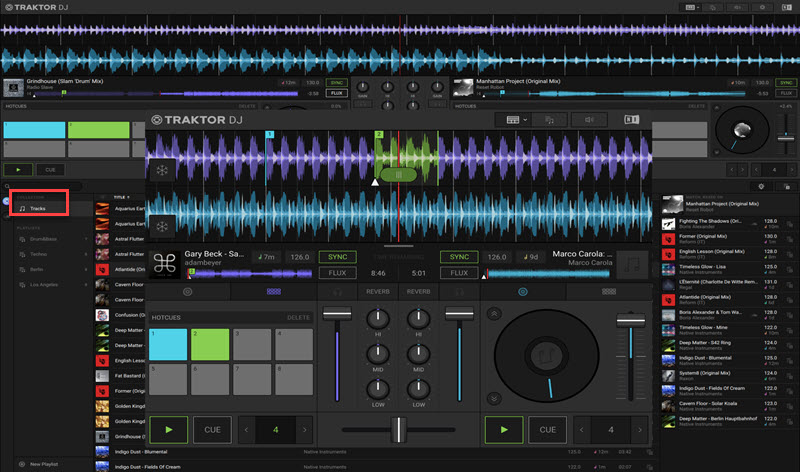The image size is (800, 472).
Task: Click the Gary Beck track cover art
Action: click(164, 264)
